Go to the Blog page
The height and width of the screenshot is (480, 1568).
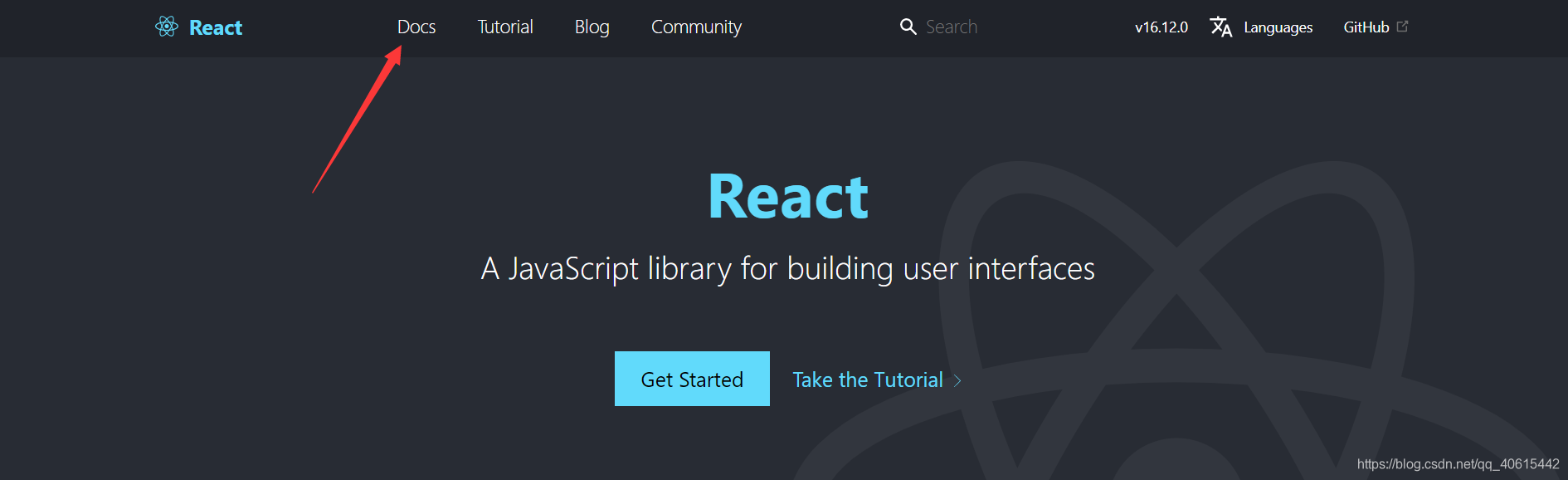click(x=592, y=27)
